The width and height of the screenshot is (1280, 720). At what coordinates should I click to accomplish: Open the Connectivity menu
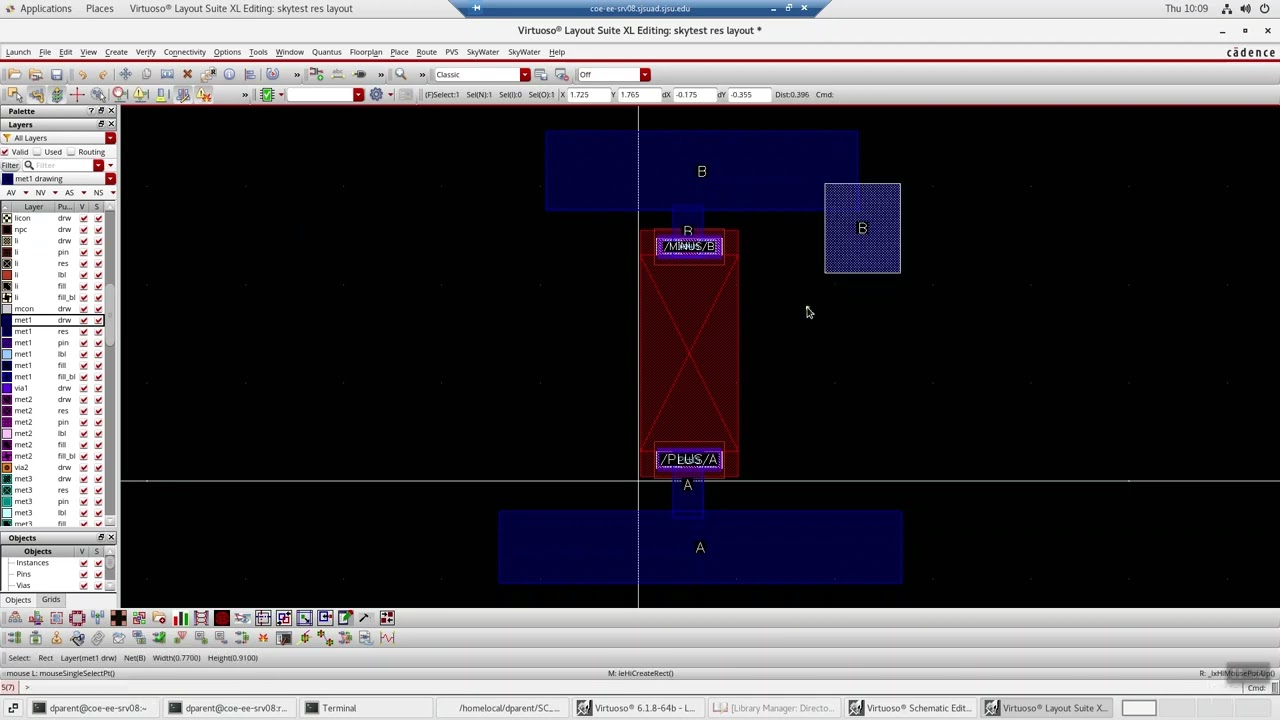point(184,52)
